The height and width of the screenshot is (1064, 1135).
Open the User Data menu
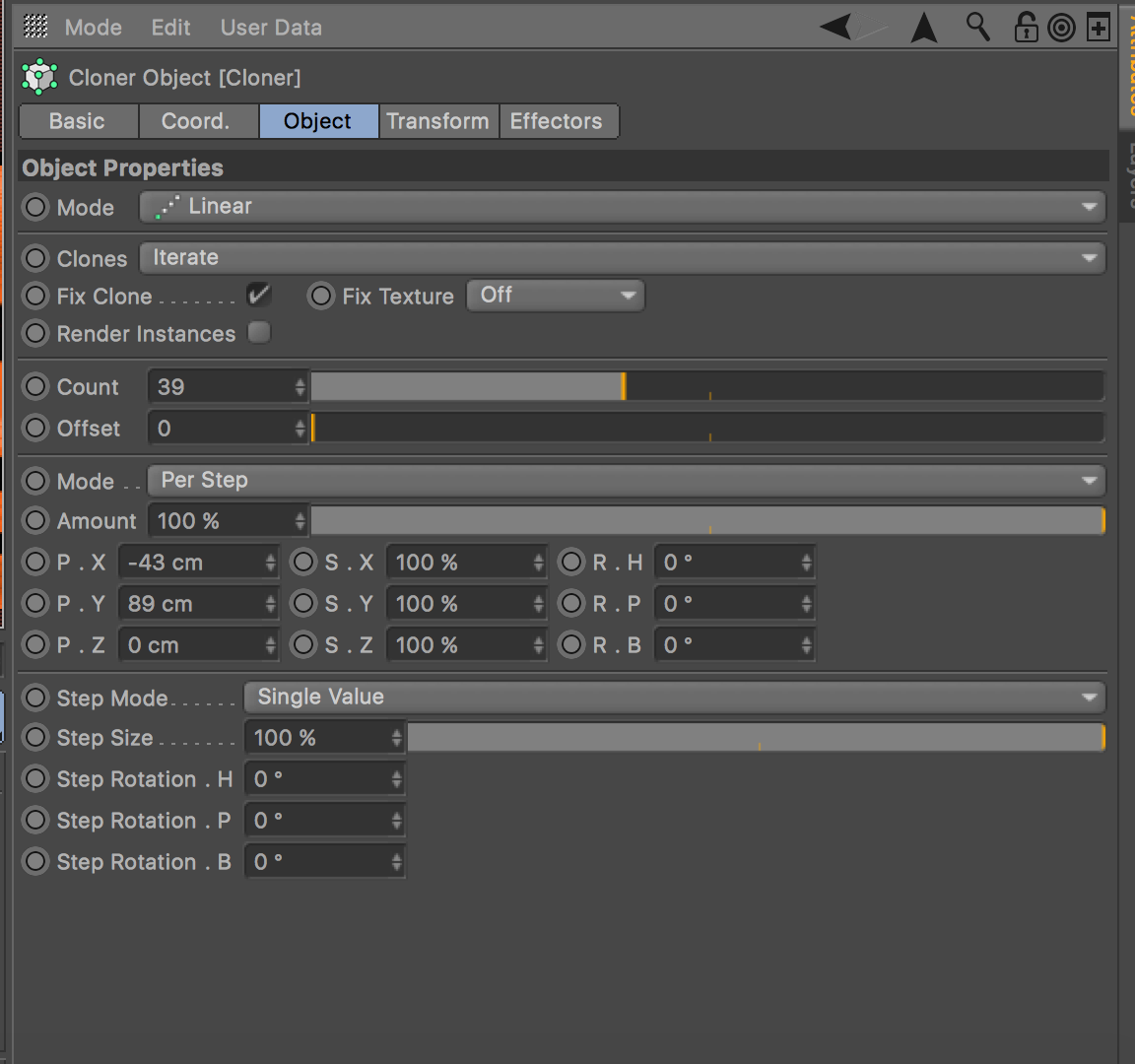272,28
